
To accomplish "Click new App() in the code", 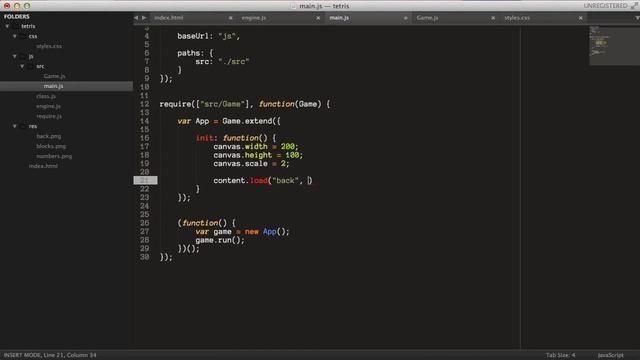I will pos(267,232).
